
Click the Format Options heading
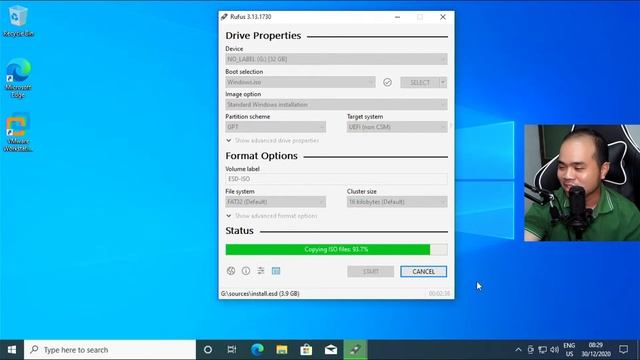261,156
